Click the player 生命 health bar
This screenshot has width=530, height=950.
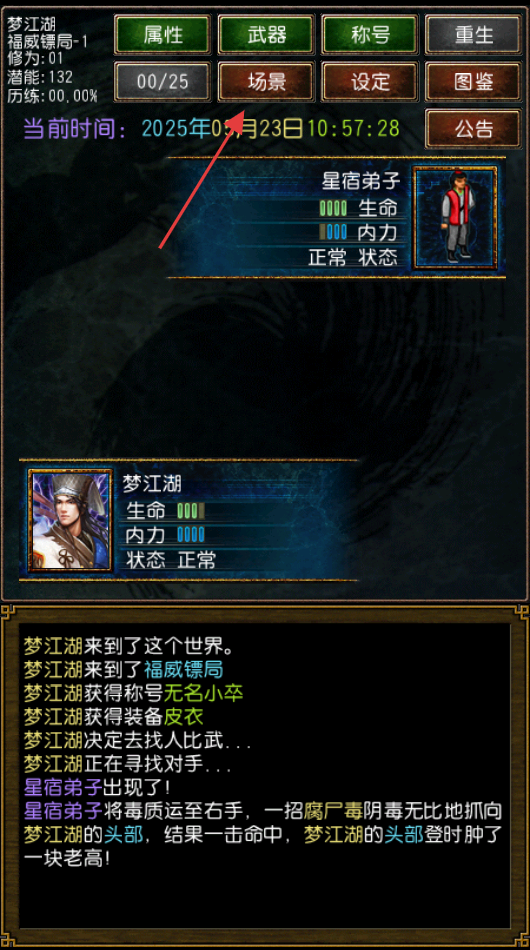tap(191, 511)
